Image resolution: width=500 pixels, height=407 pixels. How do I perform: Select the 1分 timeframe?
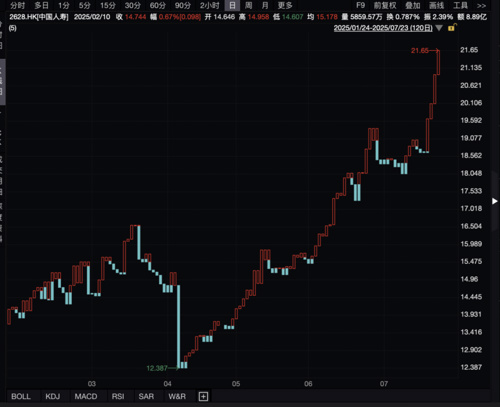(x=64, y=5)
